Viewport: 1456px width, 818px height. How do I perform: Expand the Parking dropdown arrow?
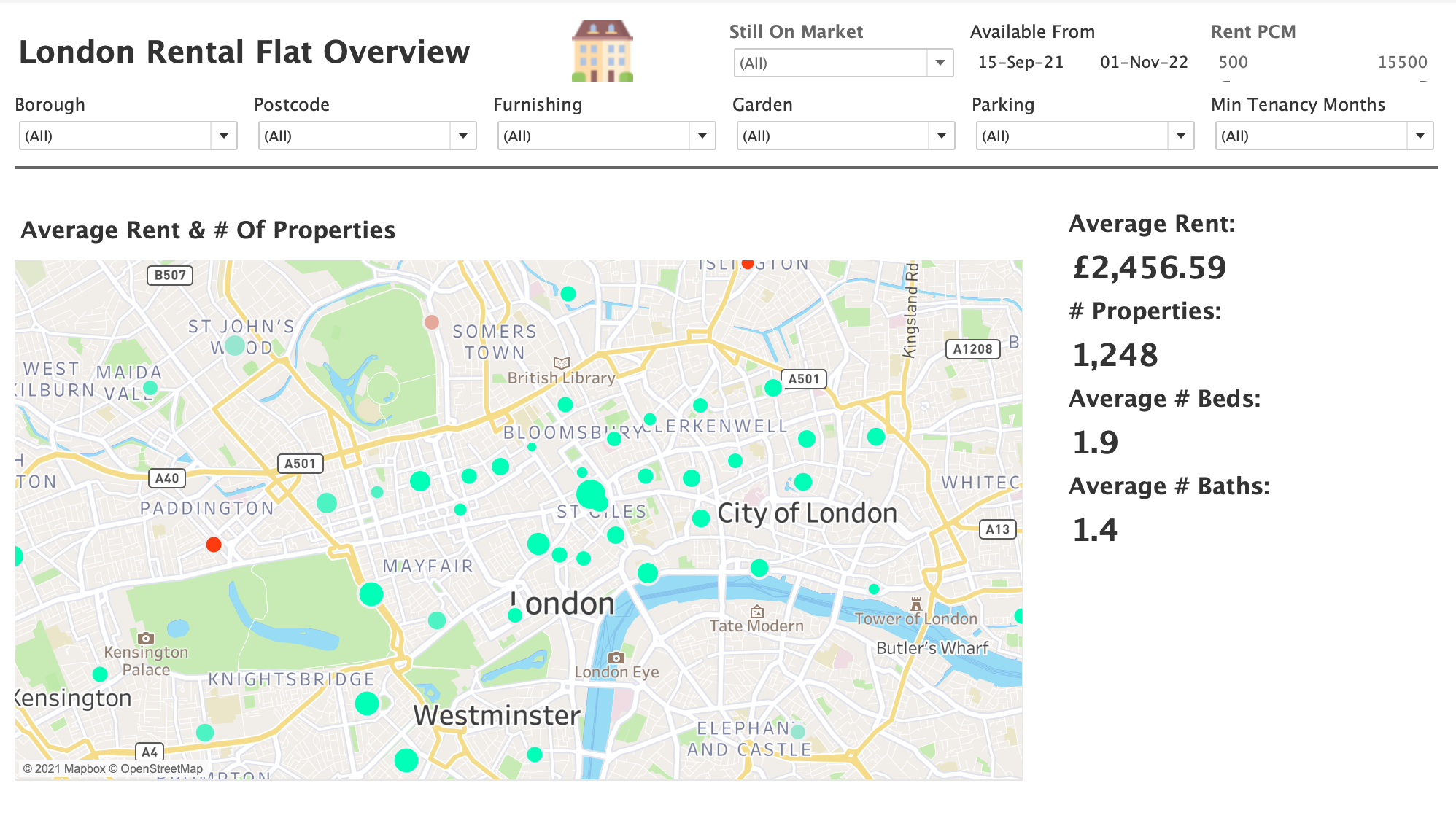1180,136
